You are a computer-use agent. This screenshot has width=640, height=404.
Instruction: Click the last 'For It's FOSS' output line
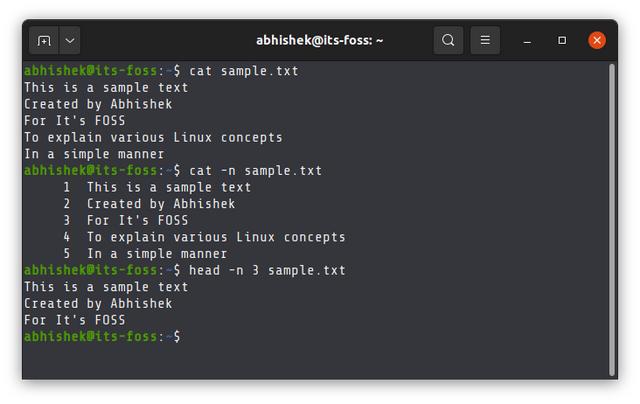[x=75, y=320]
